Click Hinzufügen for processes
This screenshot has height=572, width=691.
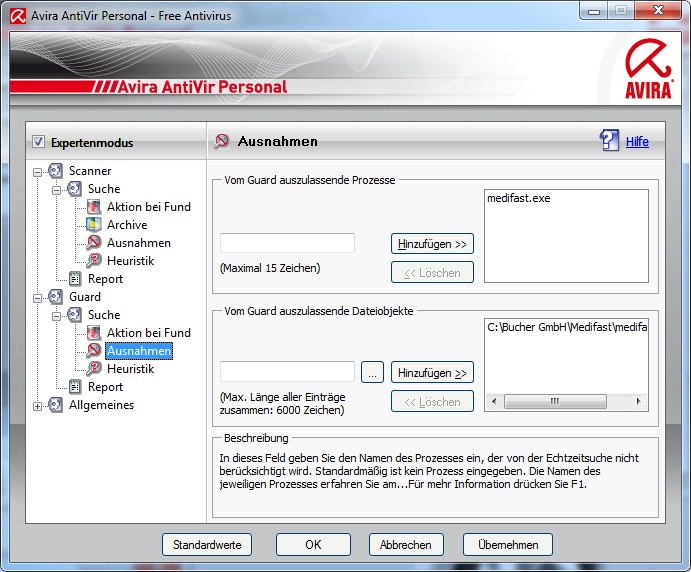(432, 244)
